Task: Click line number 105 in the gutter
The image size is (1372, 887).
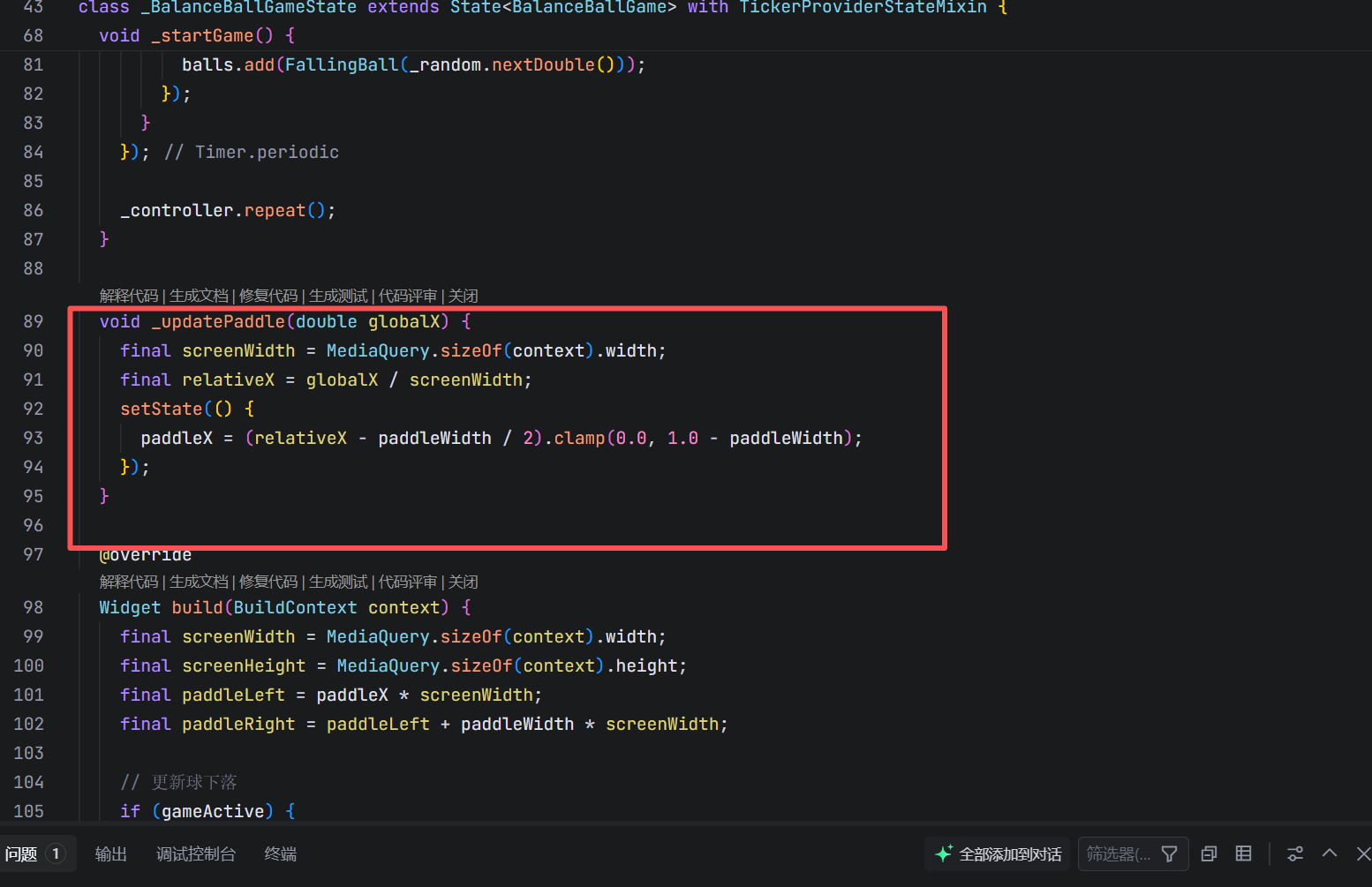Action: point(28,811)
